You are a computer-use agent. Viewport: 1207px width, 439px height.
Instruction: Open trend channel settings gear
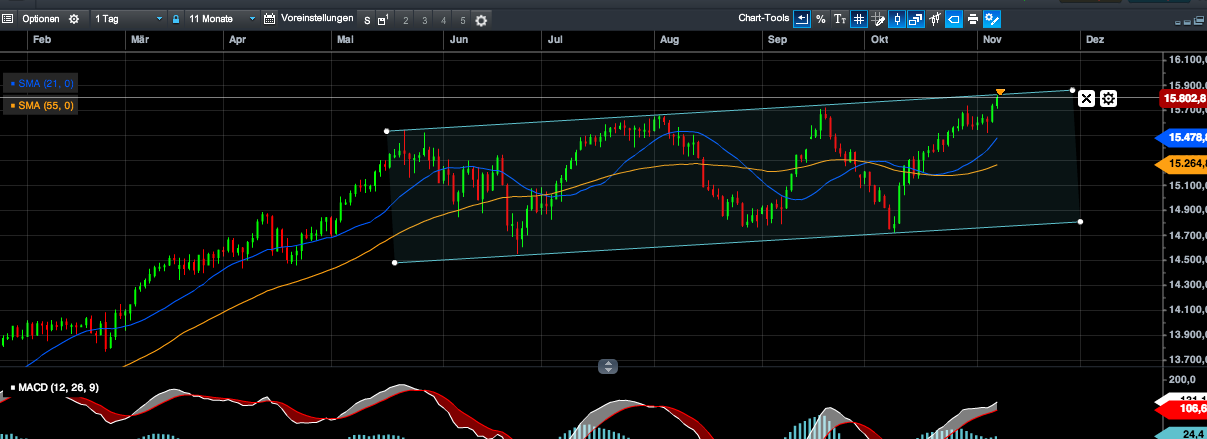tap(1108, 98)
